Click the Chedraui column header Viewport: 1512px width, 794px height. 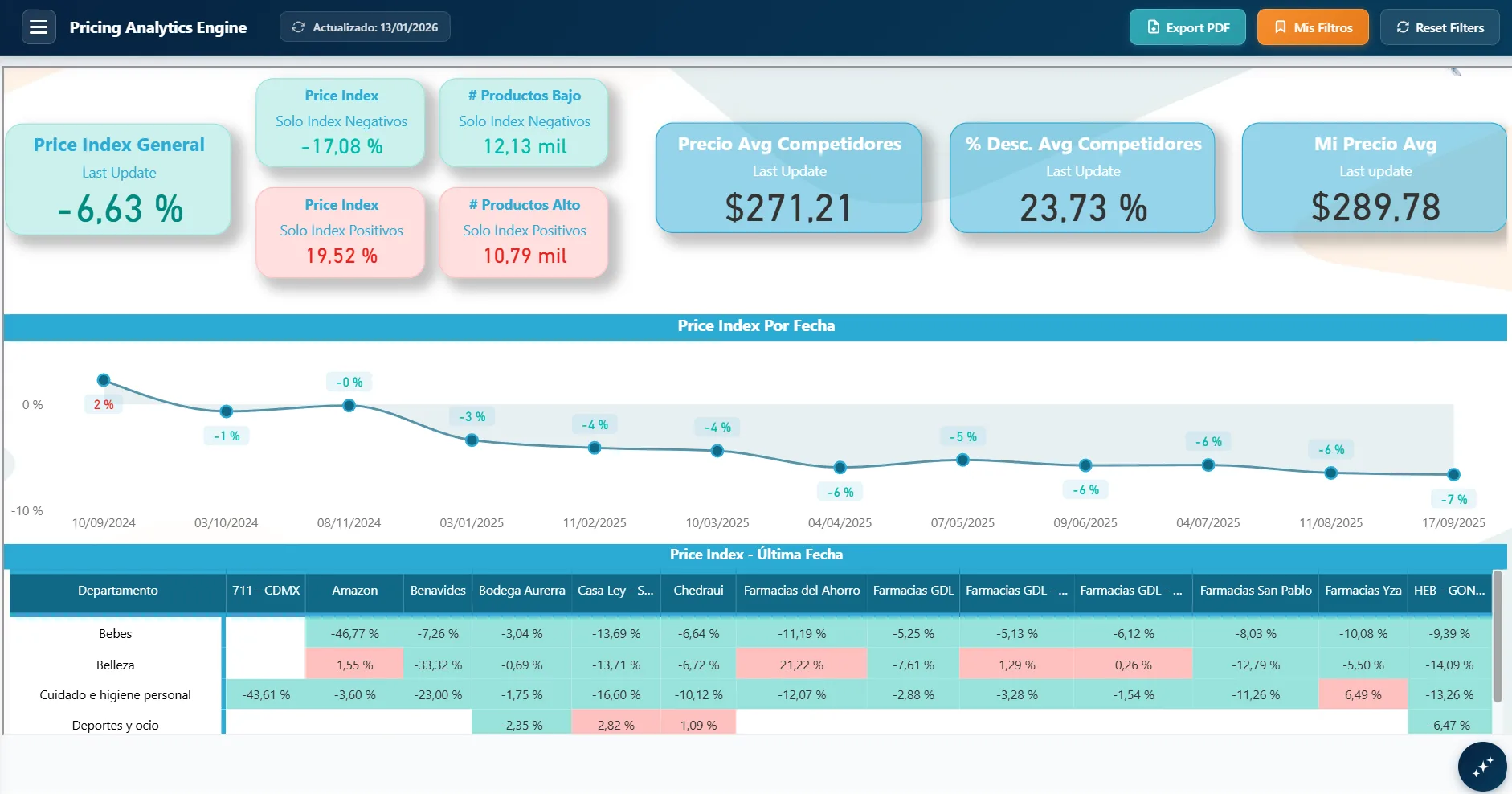tap(698, 591)
